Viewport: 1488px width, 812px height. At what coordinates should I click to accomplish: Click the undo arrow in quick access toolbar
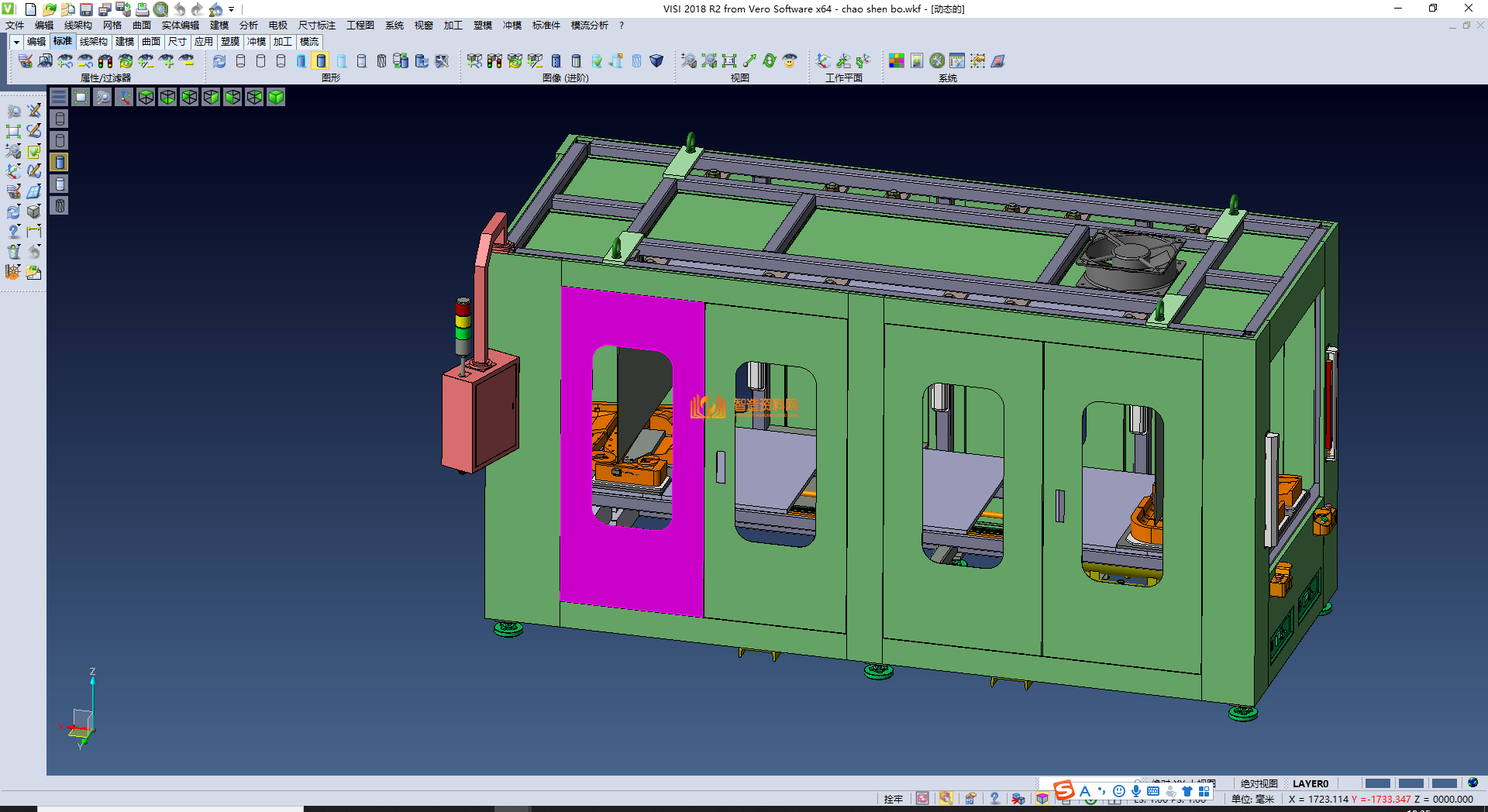[179, 9]
